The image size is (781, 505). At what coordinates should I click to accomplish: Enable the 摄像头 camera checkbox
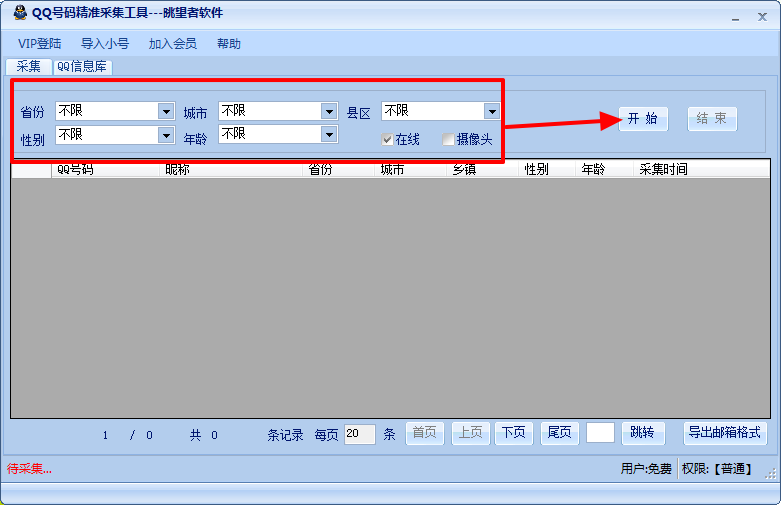click(x=448, y=139)
